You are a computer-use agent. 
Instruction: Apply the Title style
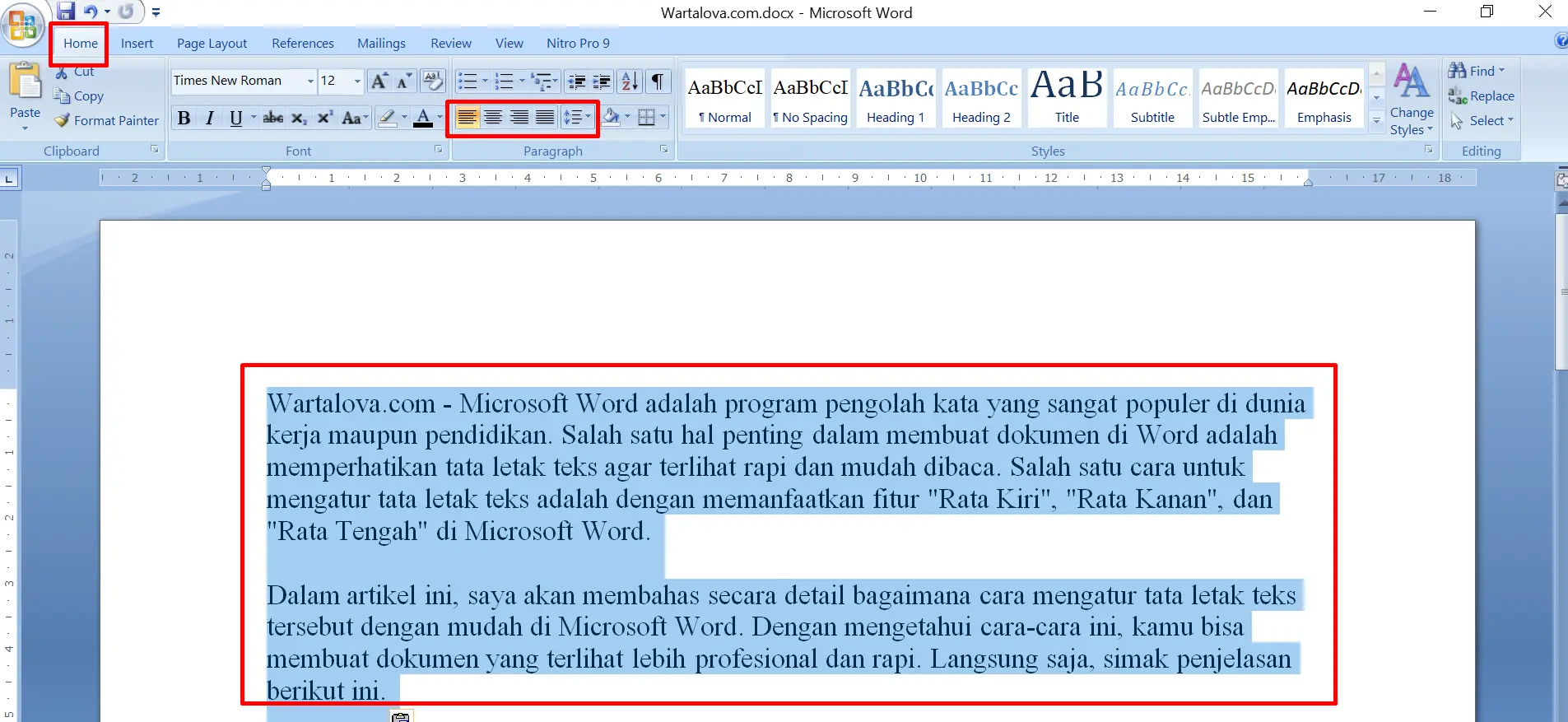pos(1068,98)
